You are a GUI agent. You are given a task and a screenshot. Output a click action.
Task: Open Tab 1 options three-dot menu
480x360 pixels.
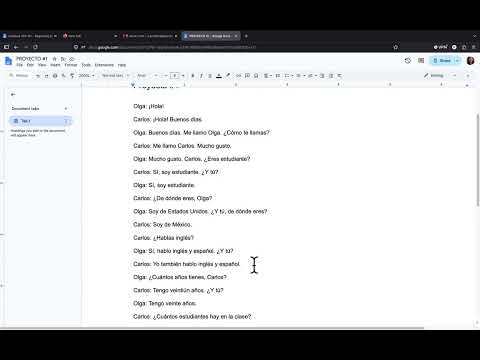click(66, 121)
